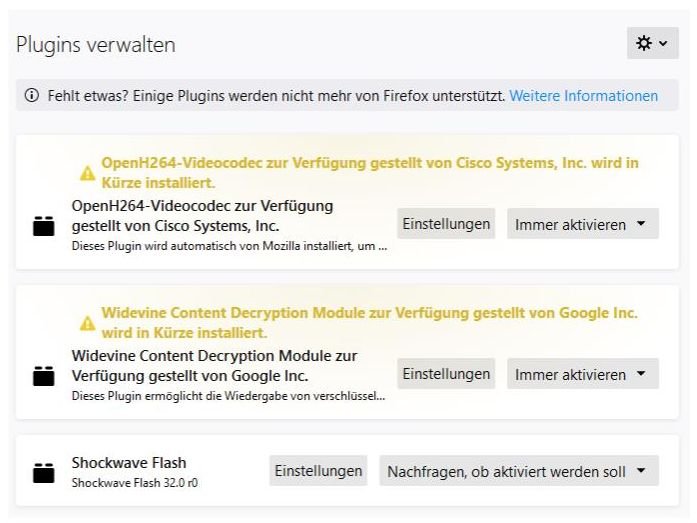Expand OpenH264 'Immer aktivieren' dropdown

coord(582,224)
